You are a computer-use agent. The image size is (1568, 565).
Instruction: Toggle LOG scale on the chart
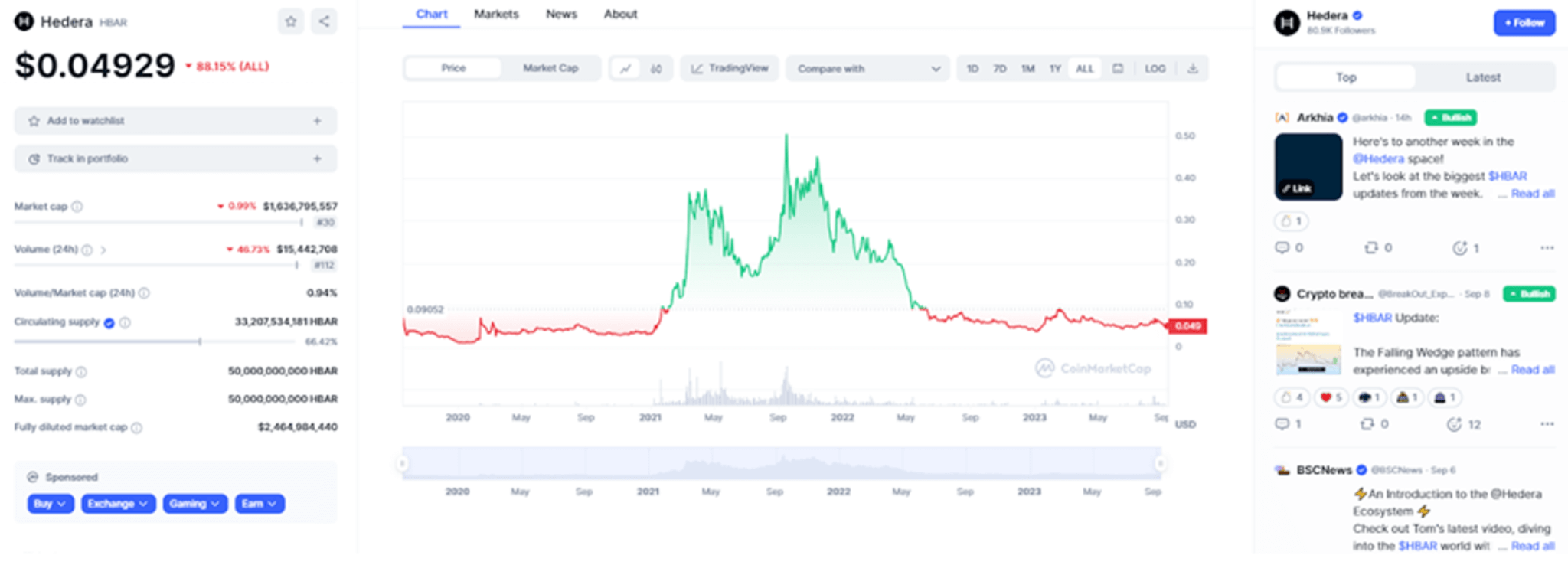(1155, 69)
